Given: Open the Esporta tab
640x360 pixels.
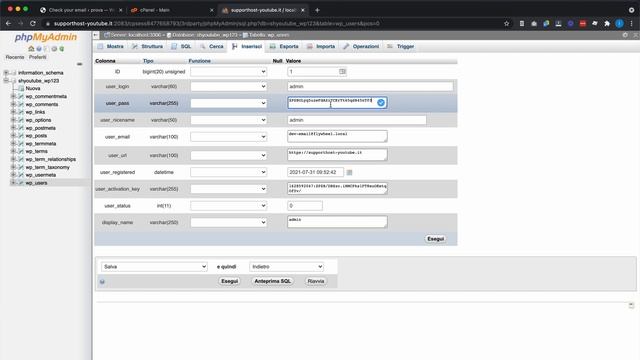Looking at the screenshot, I should pyautogui.click(x=284, y=47).
